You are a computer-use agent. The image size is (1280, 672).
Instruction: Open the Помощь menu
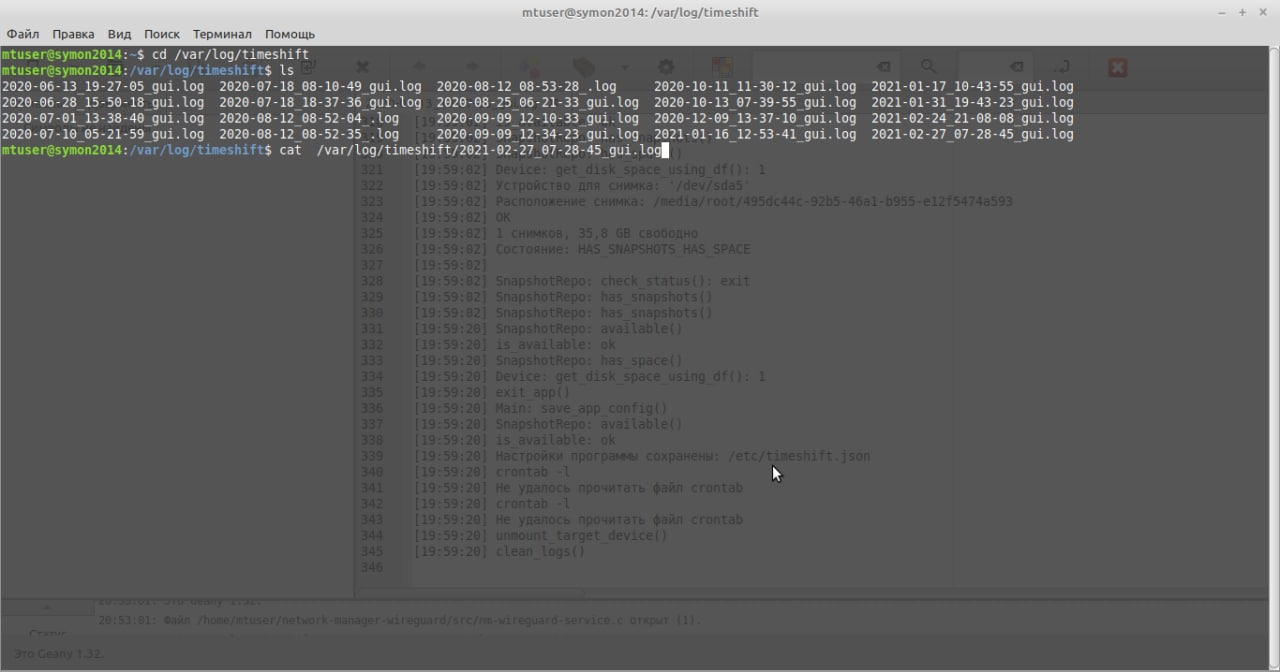tap(290, 34)
